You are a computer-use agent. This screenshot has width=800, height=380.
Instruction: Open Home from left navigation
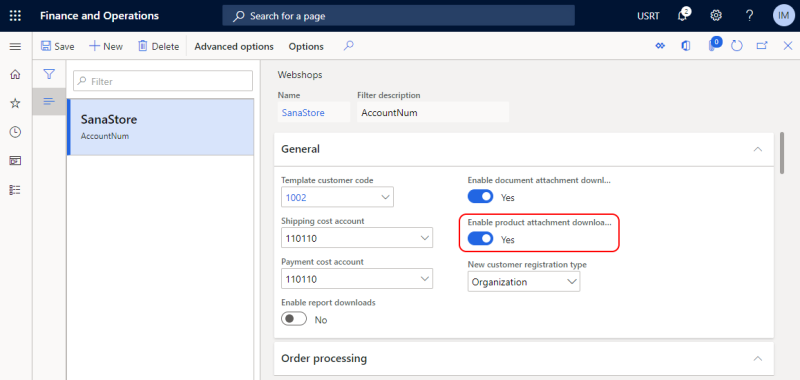[15, 74]
